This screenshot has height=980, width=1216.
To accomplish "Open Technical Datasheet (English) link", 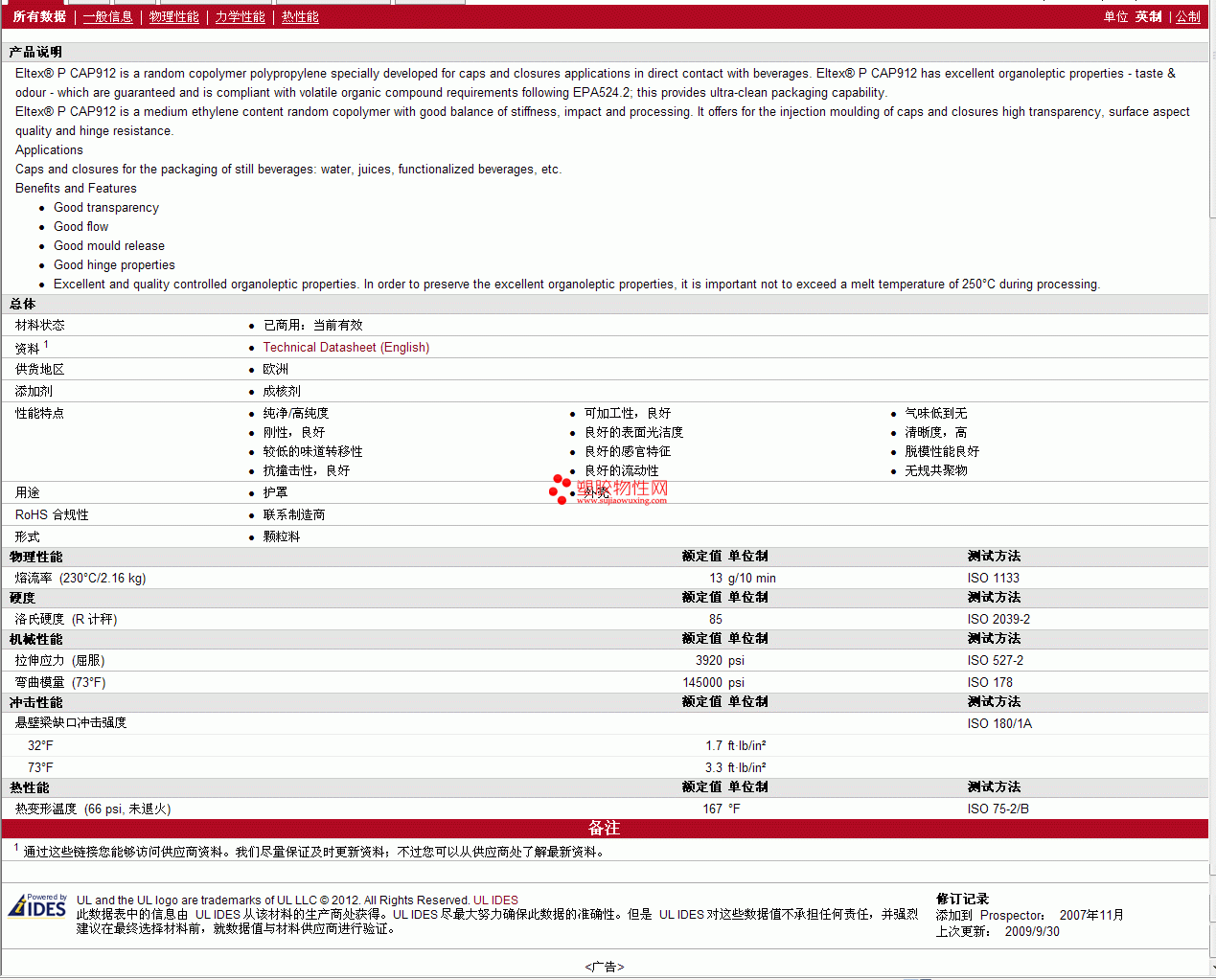I will click(x=346, y=348).
